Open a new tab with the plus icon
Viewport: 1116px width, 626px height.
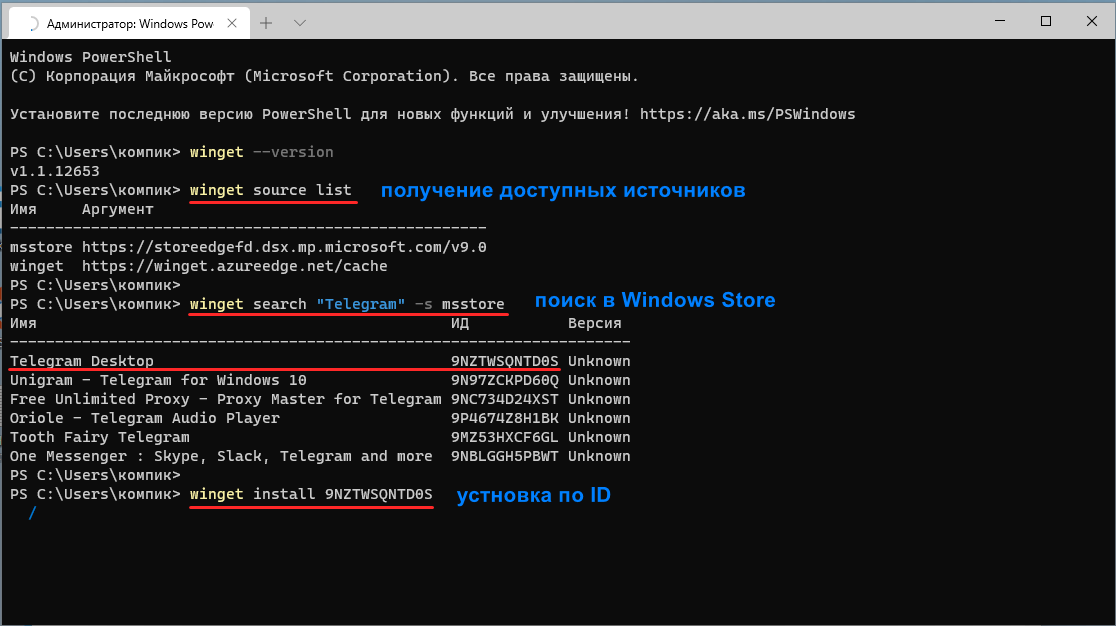[266, 23]
